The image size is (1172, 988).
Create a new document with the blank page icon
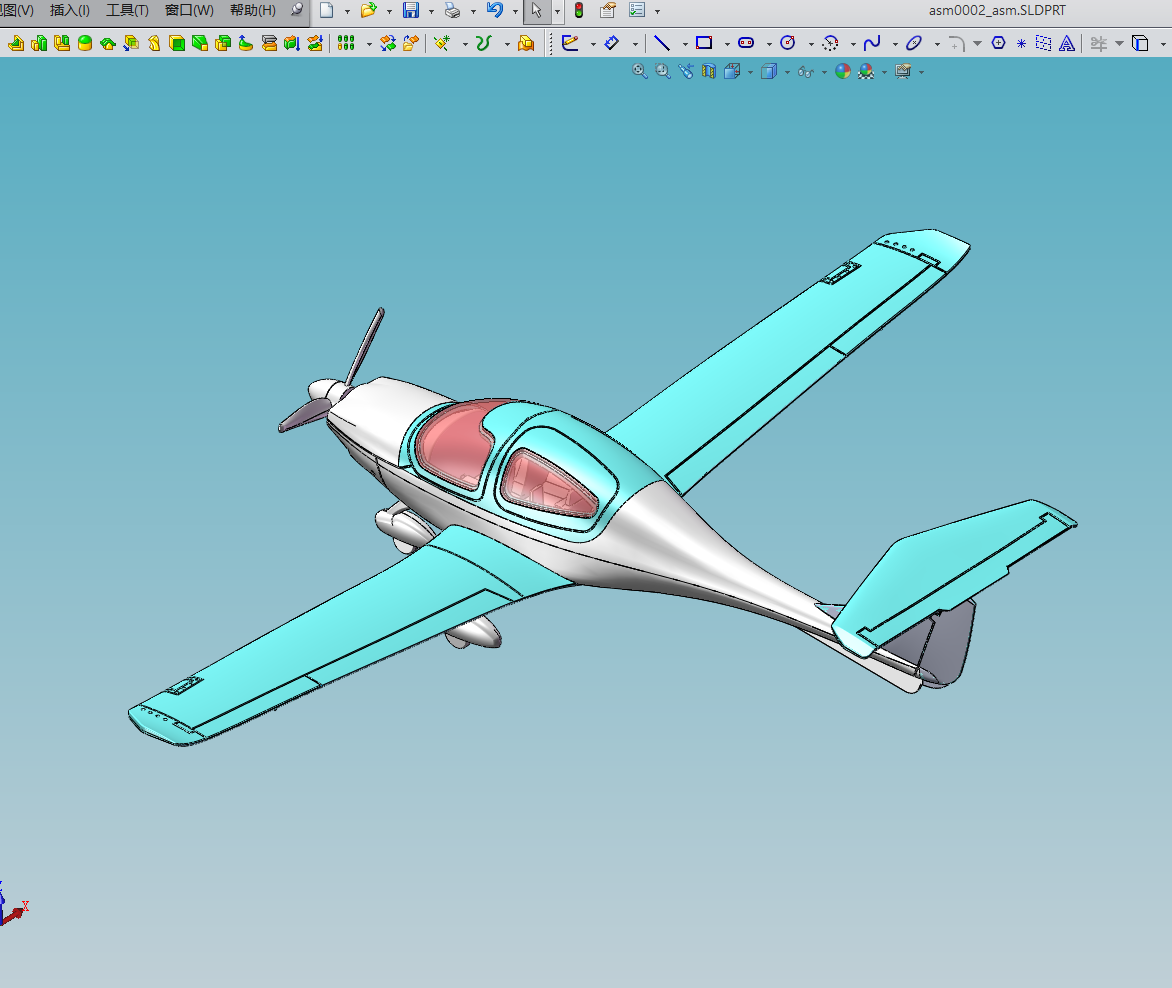click(327, 10)
